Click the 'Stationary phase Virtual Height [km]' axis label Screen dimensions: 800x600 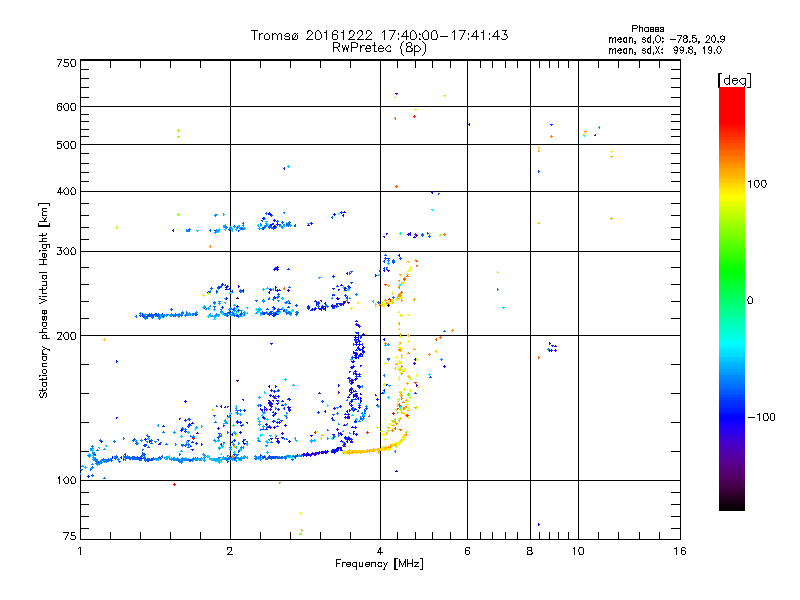pos(44,301)
